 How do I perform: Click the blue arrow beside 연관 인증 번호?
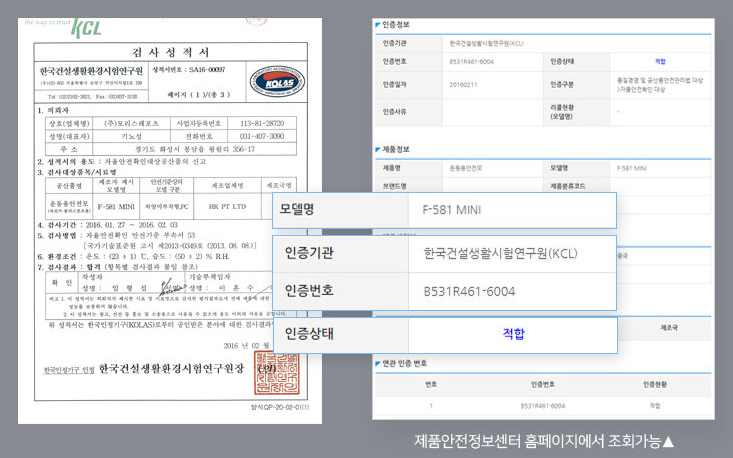click(x=378, y=364)
